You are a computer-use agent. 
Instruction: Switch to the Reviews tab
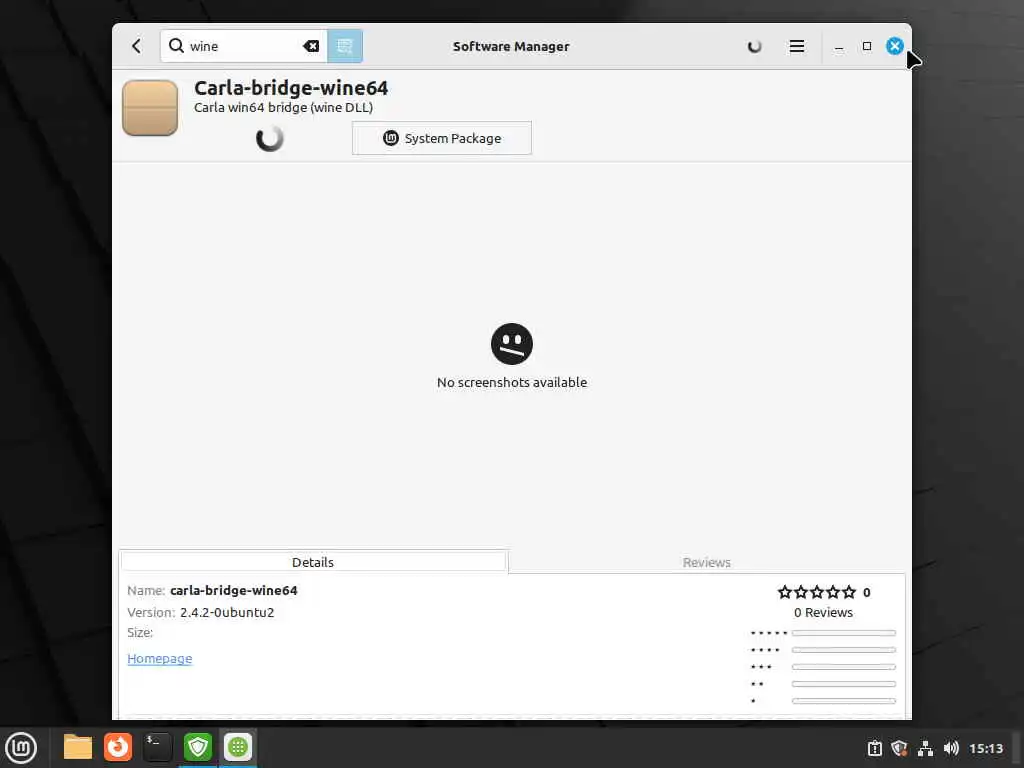coord(707,562)
